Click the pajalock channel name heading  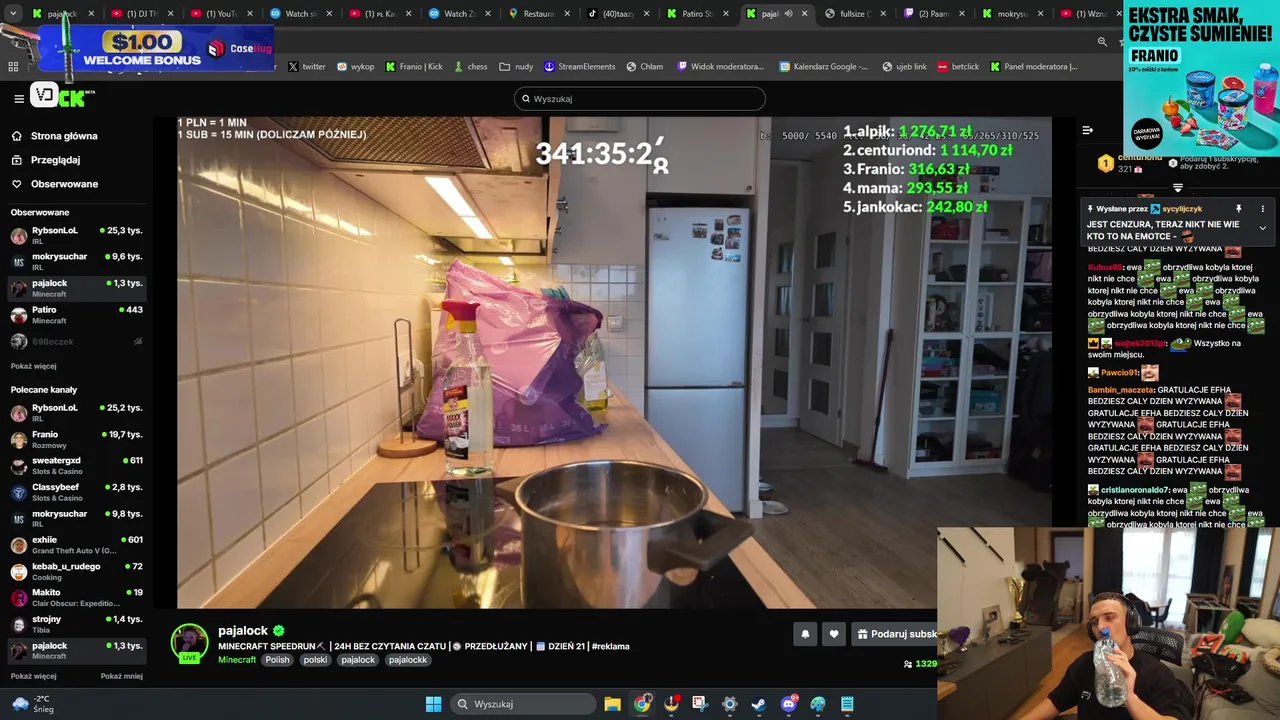tap(243, 630)
